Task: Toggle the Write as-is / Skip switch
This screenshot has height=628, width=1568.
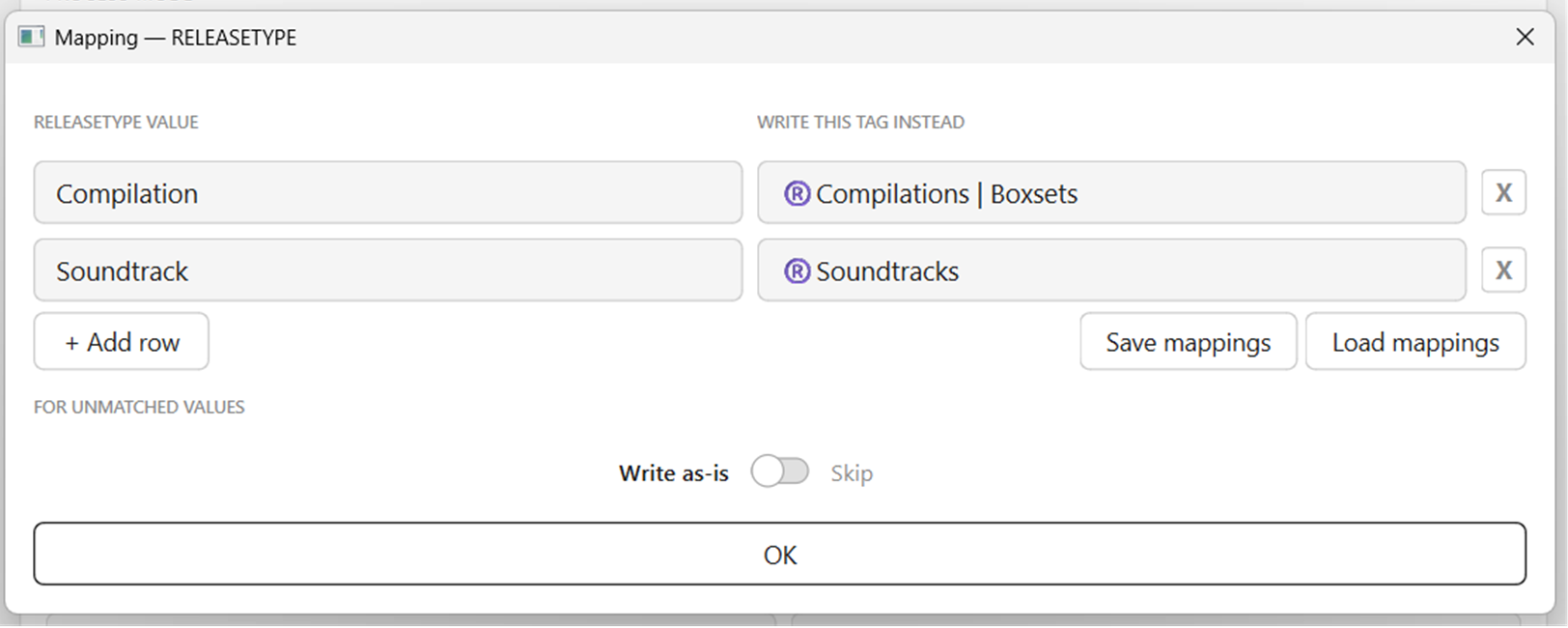Action: pos(780,472)
